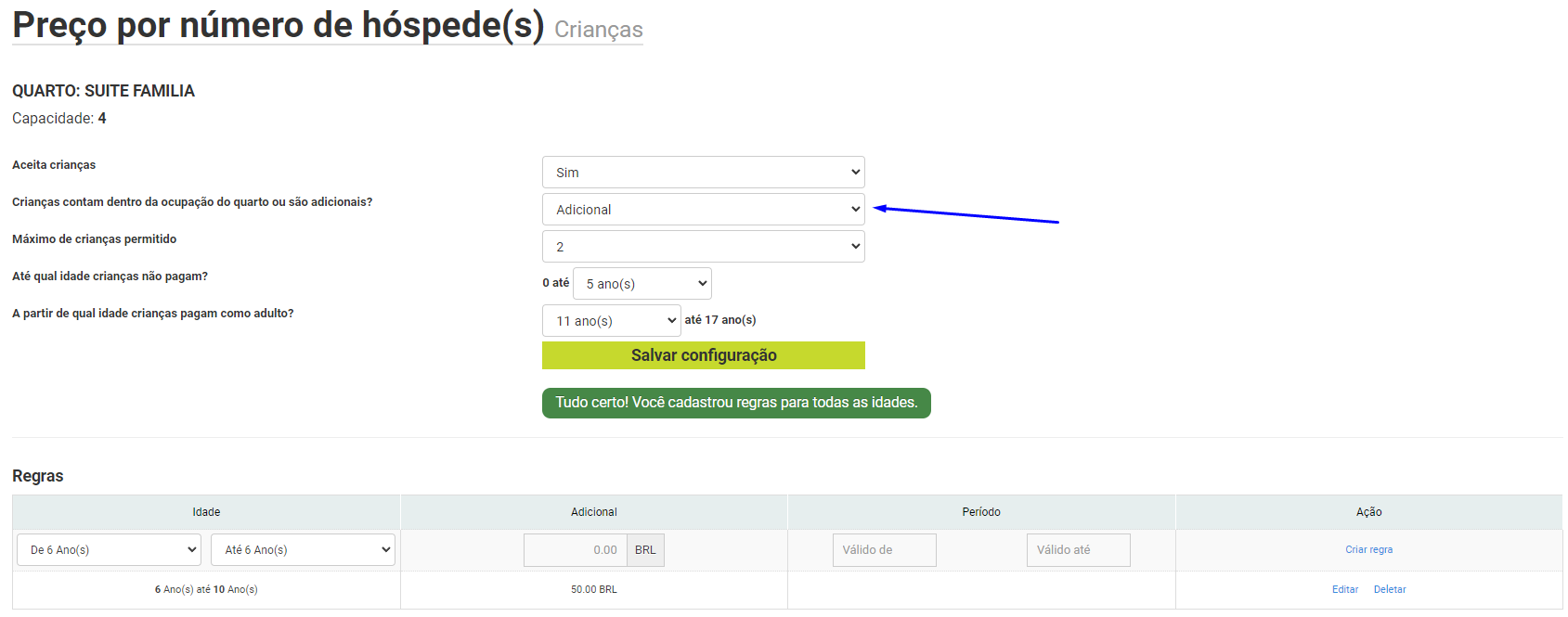Click the Aceita crianças label
This screenshot has width=1568, height=617.
54,165
